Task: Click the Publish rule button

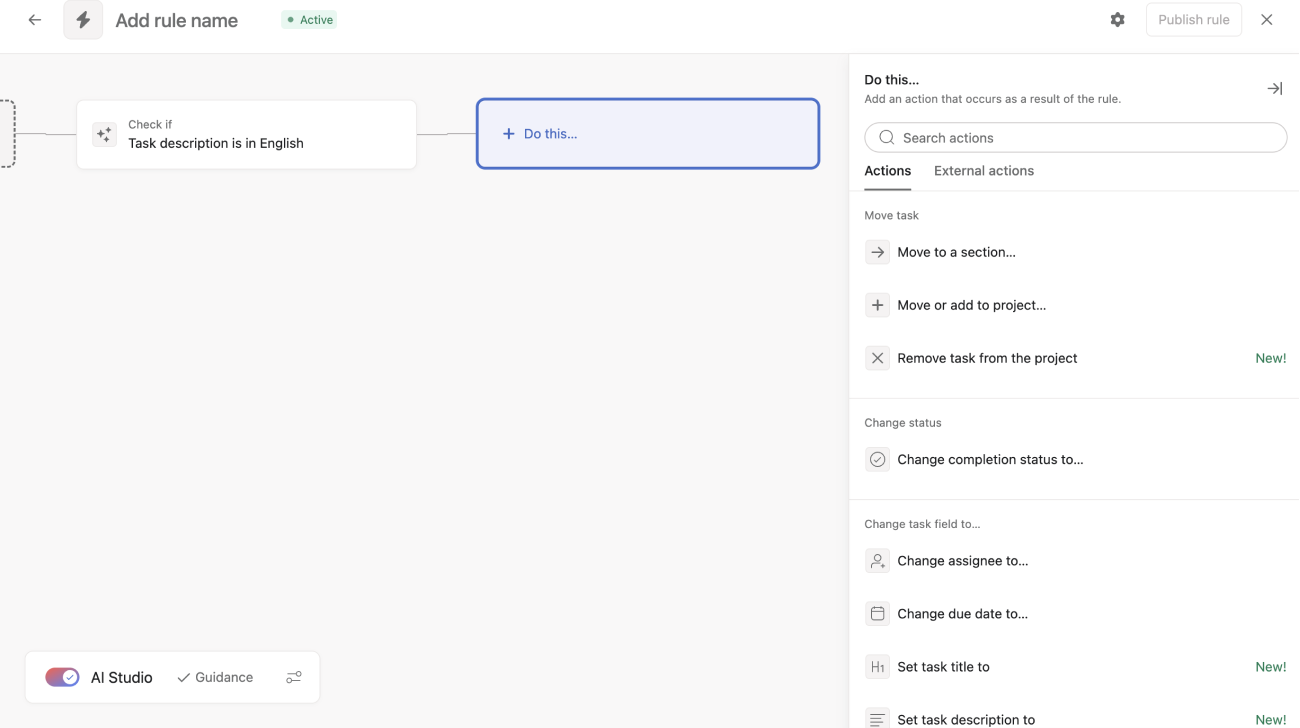Action: tap(1193, 19)
